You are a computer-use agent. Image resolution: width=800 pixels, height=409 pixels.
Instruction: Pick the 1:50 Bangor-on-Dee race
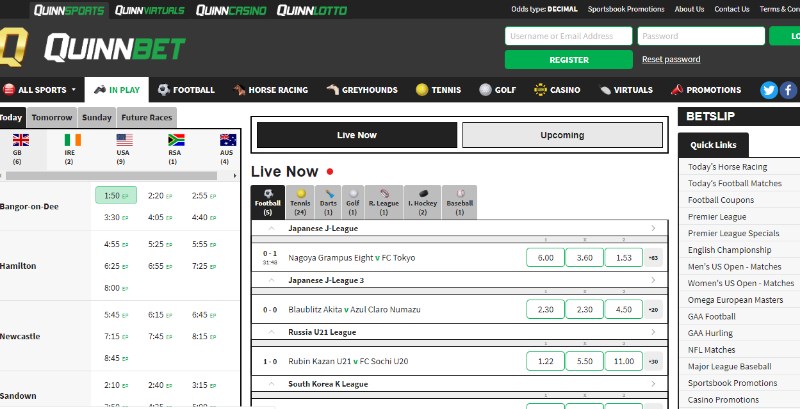tap(116, 195)
